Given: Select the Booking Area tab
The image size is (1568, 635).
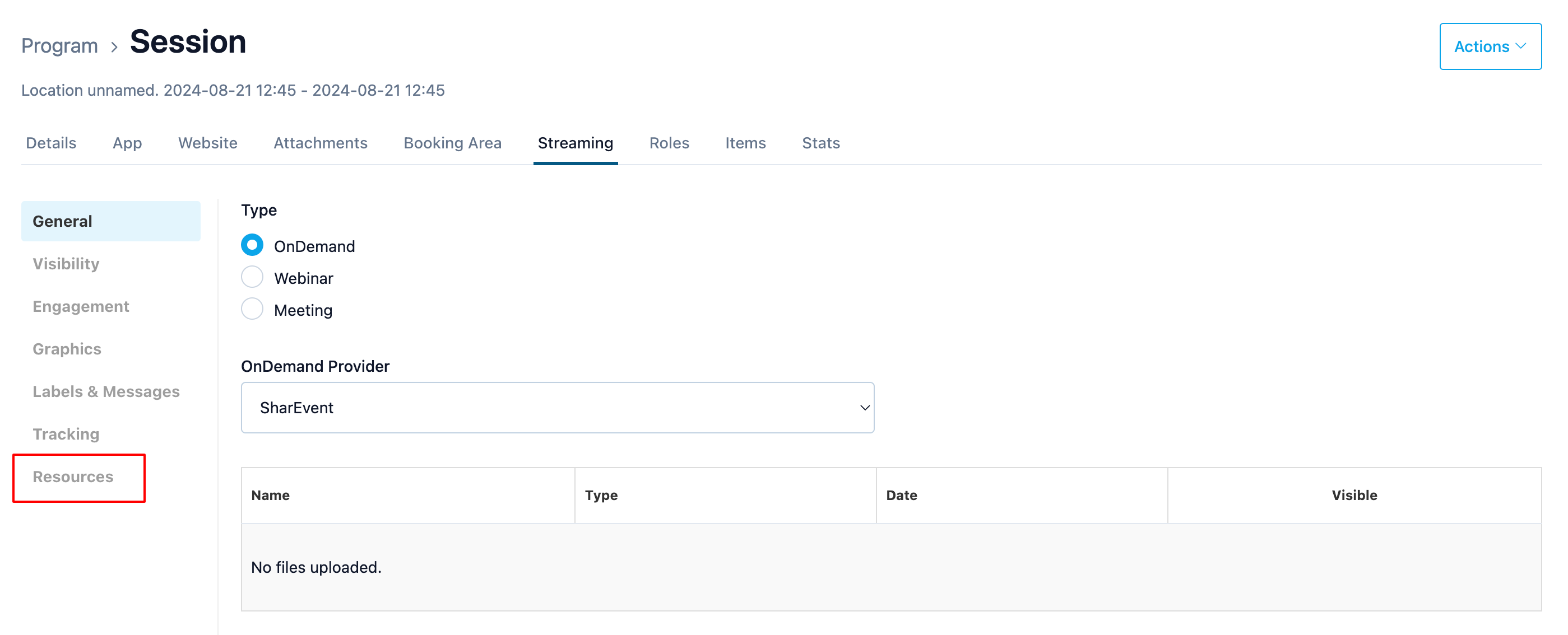Looking at the screenshot, I should tap(452, 143).
